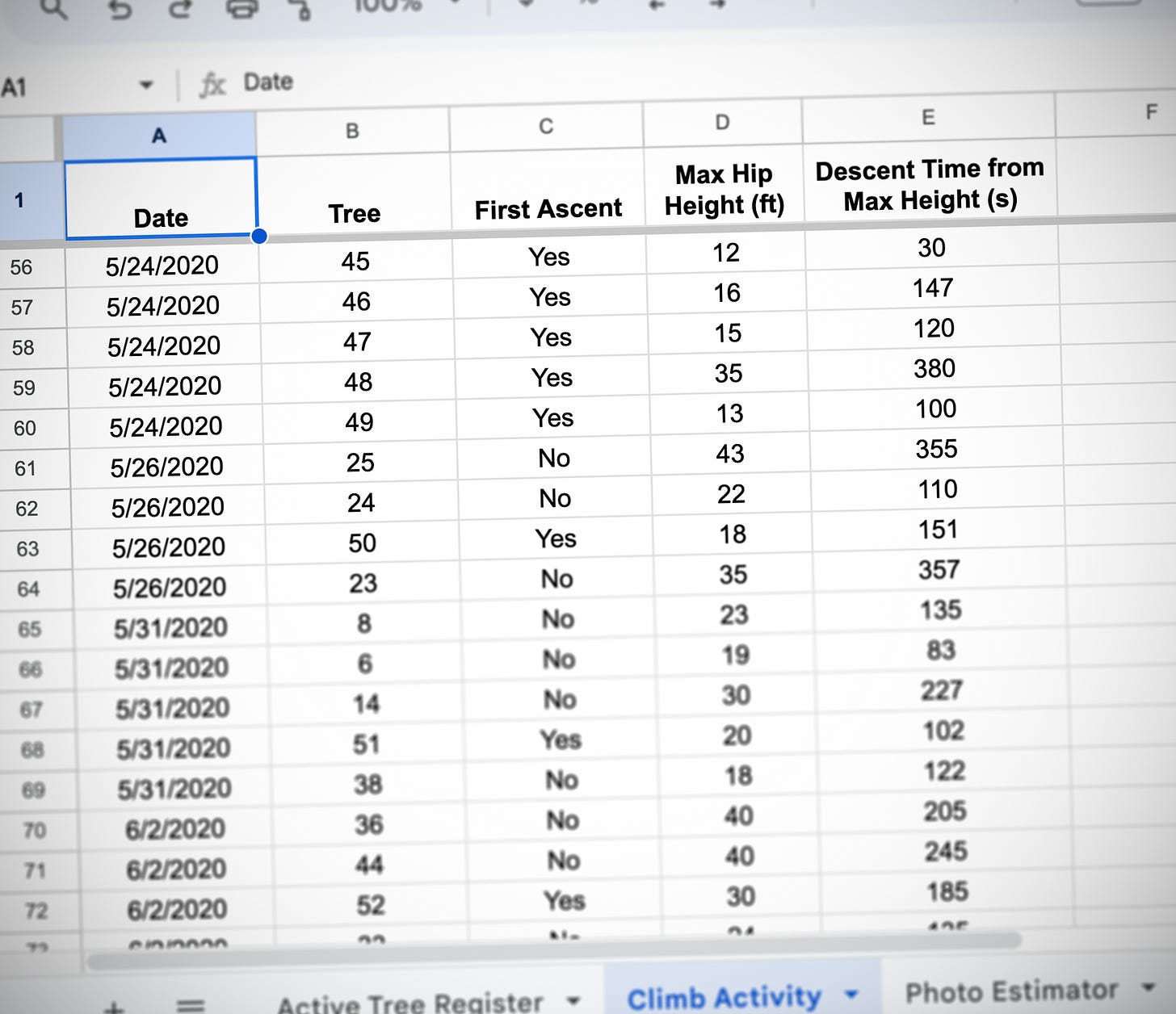
Task: Click the fx formula icon
Action: point(213,83)
